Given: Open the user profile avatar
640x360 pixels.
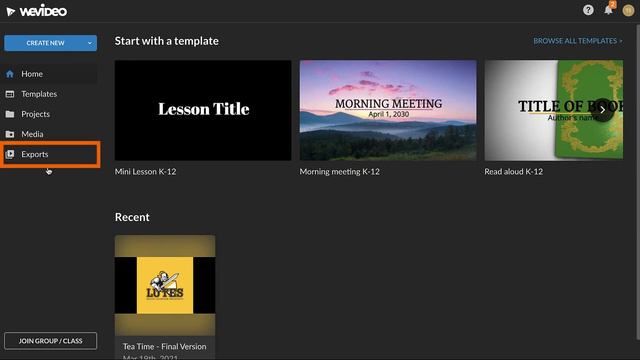Looking at the screenshot, I should click(x=628, y=10).
